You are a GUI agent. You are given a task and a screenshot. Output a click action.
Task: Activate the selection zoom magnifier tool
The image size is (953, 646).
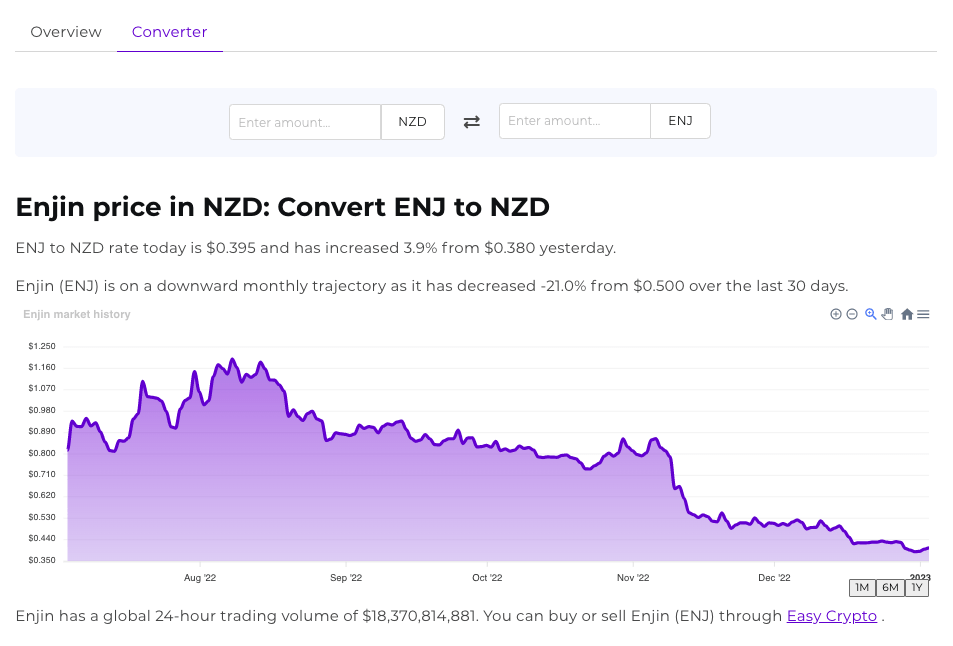871,314
